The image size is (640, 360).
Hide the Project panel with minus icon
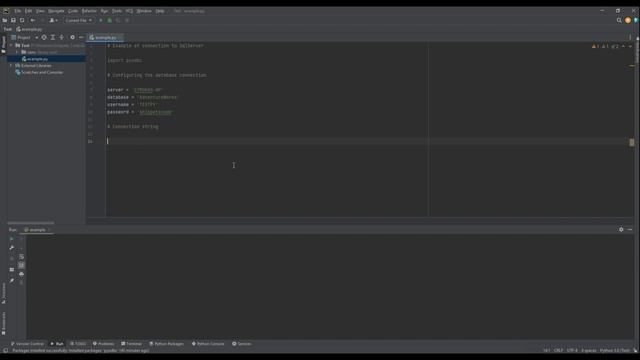click(x=81, y=38)
